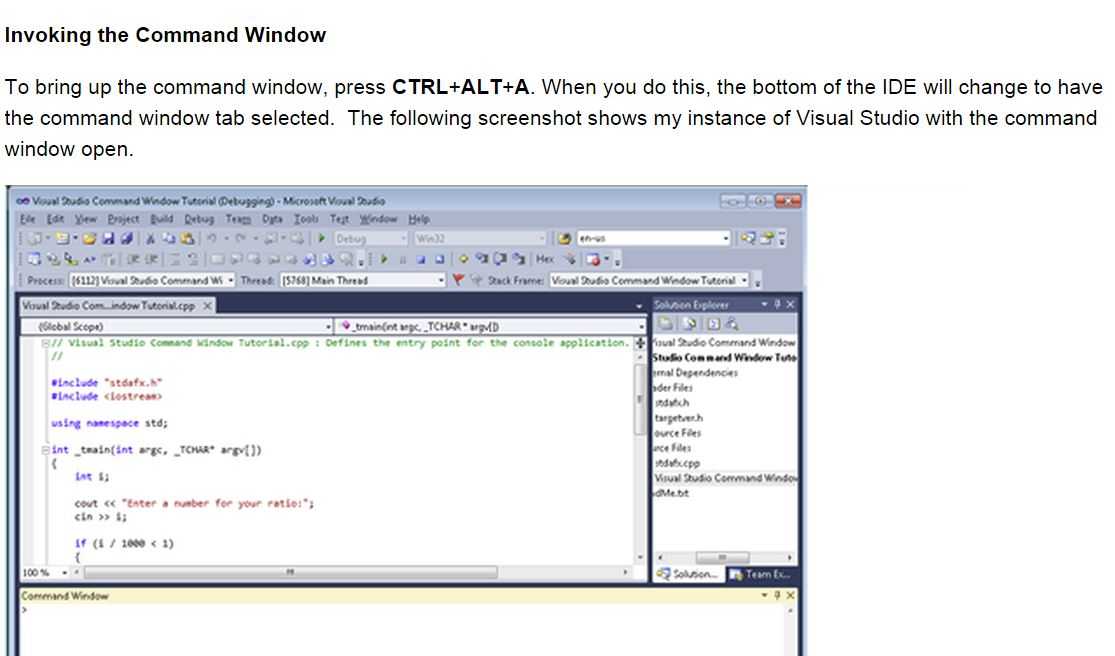Click the Break All pause icon
Viewport: 1115px width, 656px height.
point(402,259)
